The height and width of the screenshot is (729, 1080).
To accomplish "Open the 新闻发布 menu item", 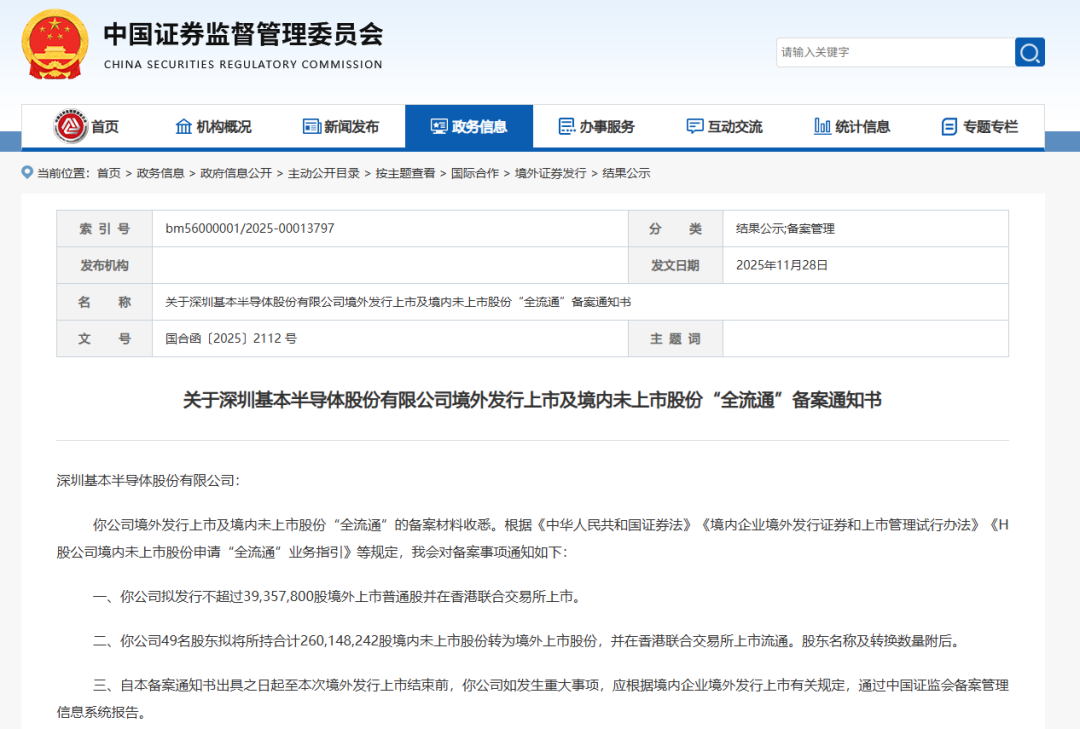I will point(341,126).
